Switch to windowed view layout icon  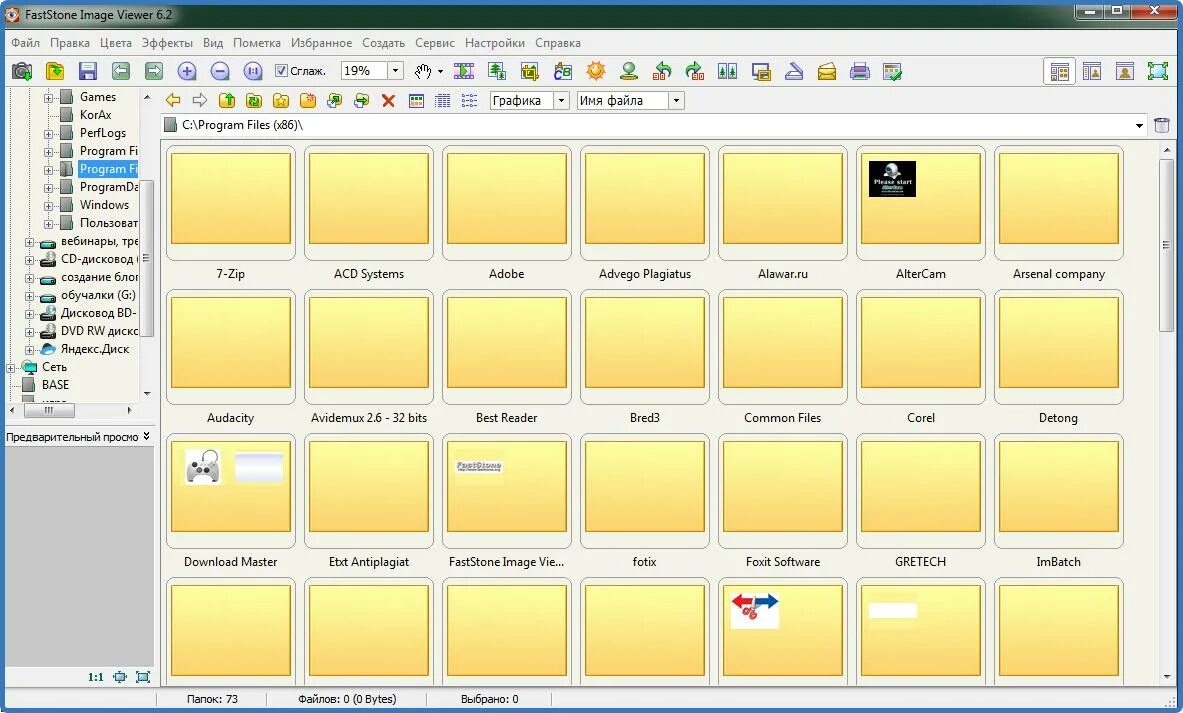coord(1092,72)
